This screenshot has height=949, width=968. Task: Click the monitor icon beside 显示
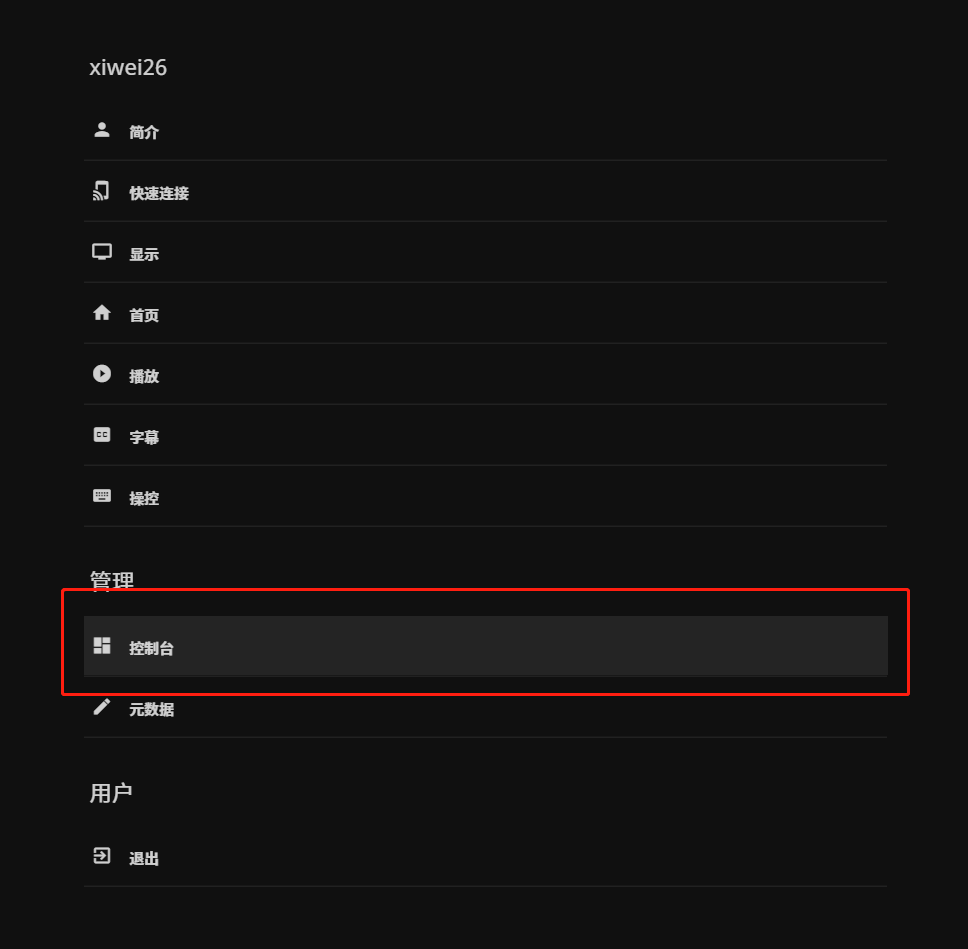102,252
